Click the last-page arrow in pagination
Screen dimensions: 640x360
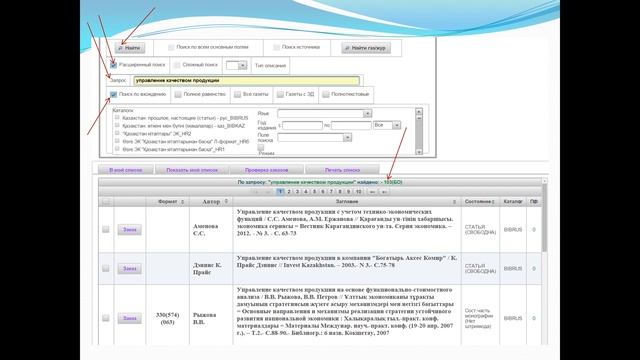click(384, 191)
